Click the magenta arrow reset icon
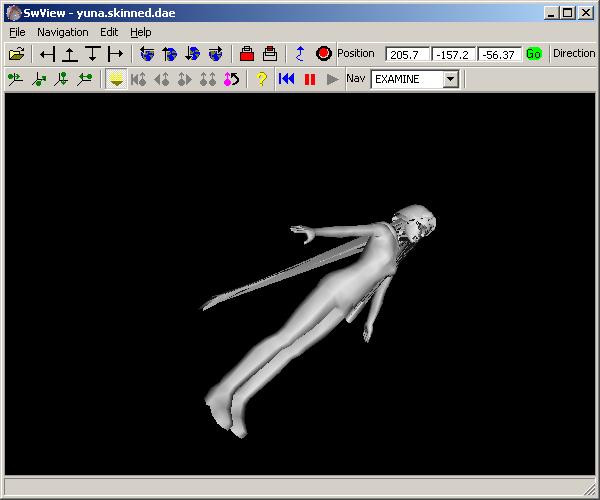 pyautogui.click(x=231, y=79)
